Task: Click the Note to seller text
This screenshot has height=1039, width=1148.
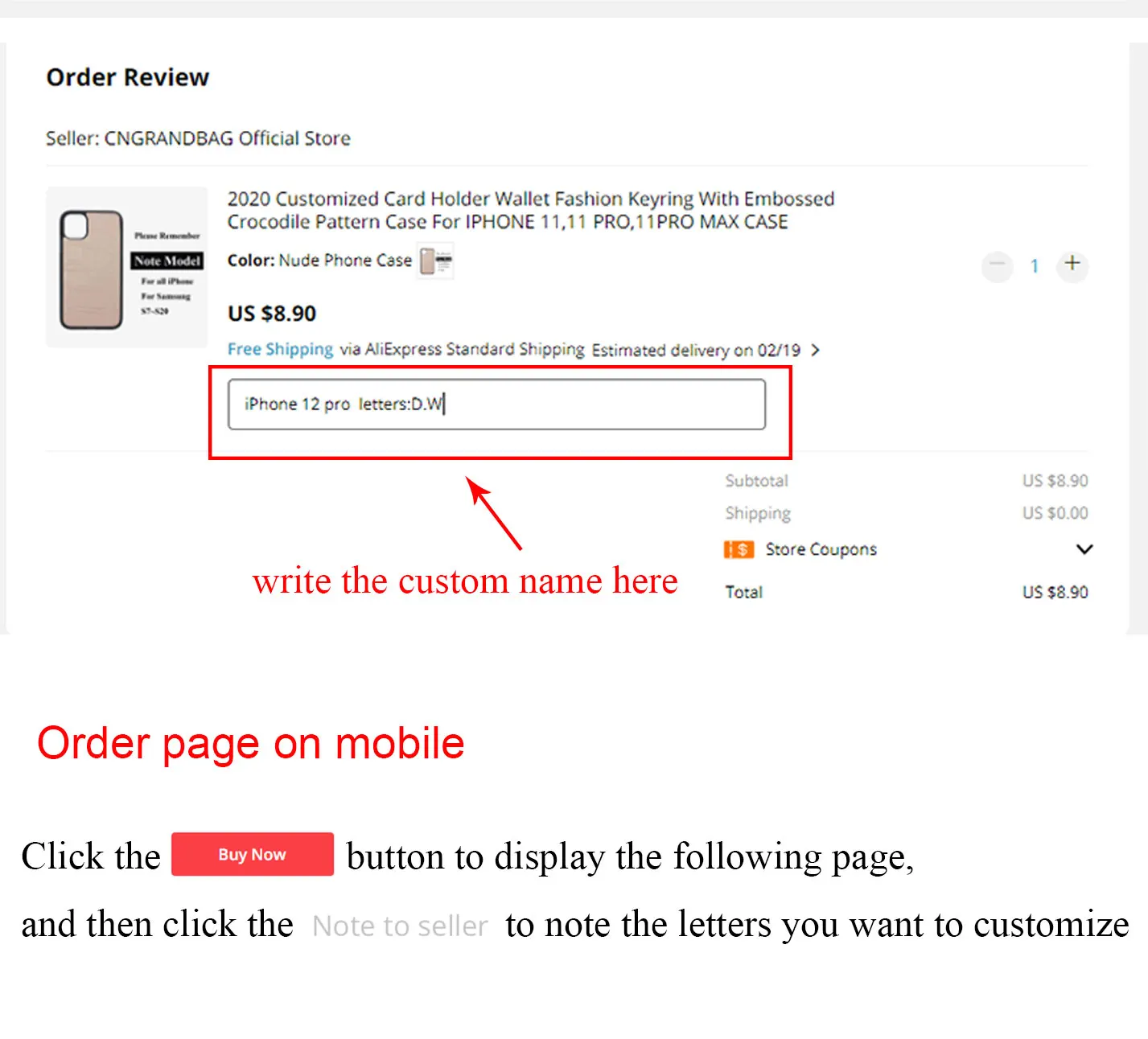Action: [x=400, y=926]
